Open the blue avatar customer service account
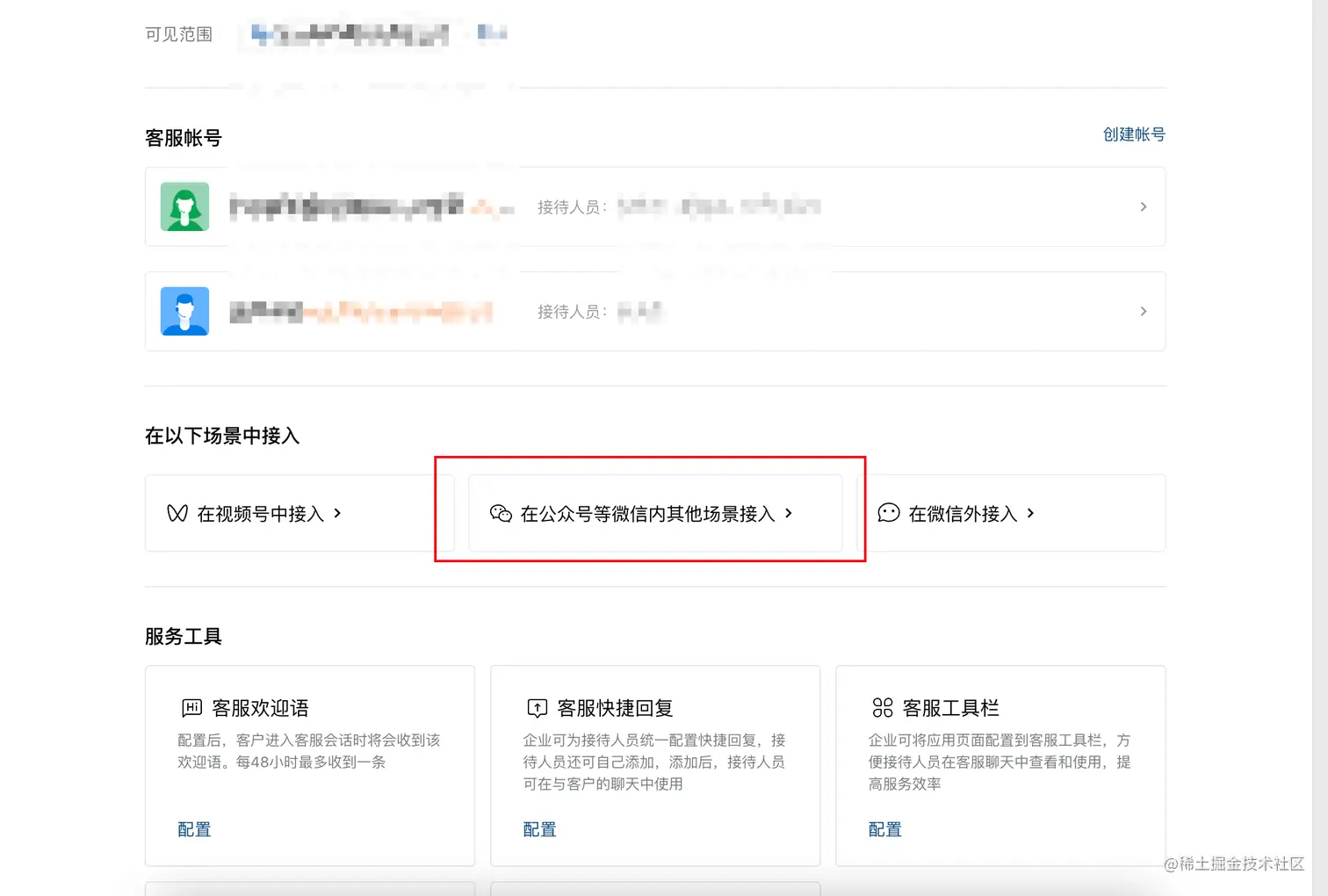This screenshot has width=1328, height=896. [655, 311]
